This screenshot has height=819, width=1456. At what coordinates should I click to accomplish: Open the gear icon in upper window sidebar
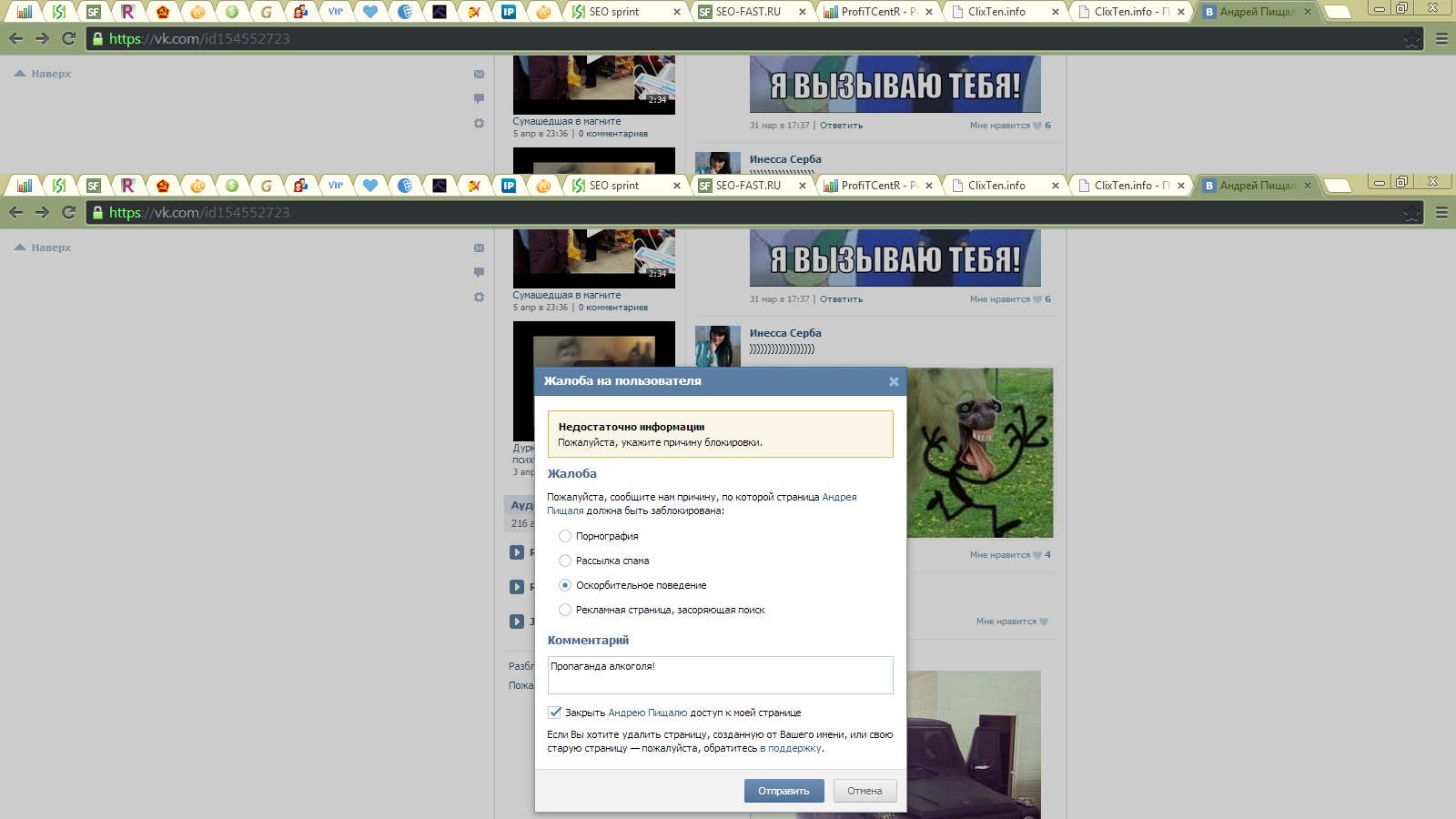coord(479,123)
